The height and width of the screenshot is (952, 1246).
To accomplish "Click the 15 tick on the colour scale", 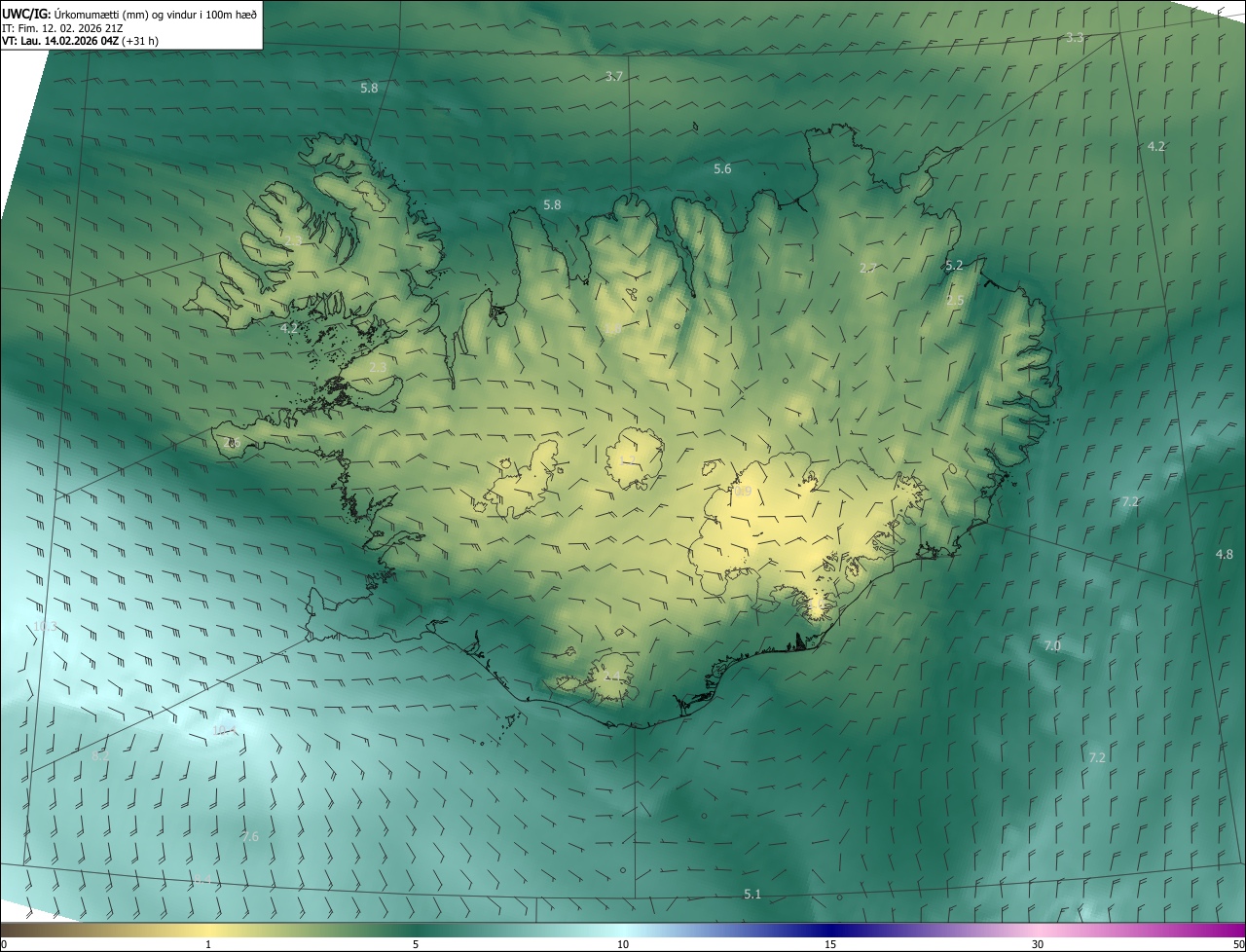I will pos(830,944).
